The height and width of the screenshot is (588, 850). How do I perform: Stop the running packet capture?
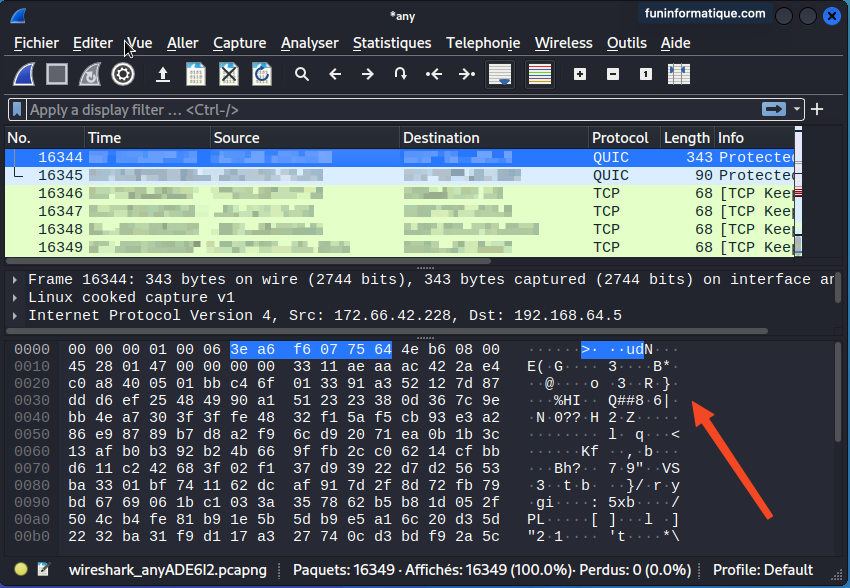click(x=57, y=74)
